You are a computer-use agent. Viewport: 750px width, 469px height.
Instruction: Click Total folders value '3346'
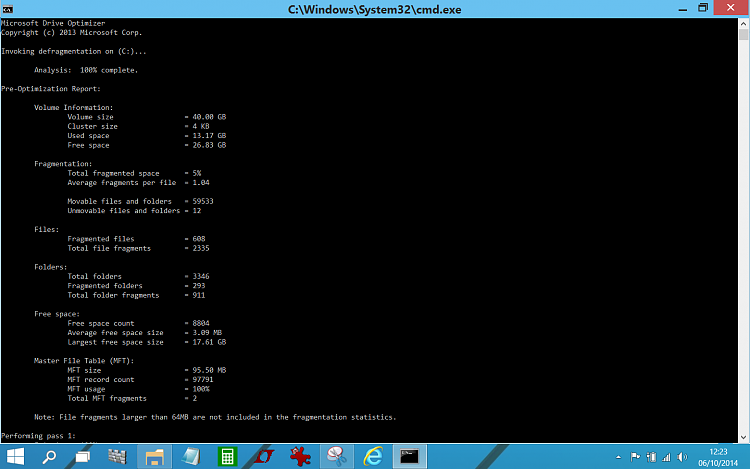coord(201,276)
